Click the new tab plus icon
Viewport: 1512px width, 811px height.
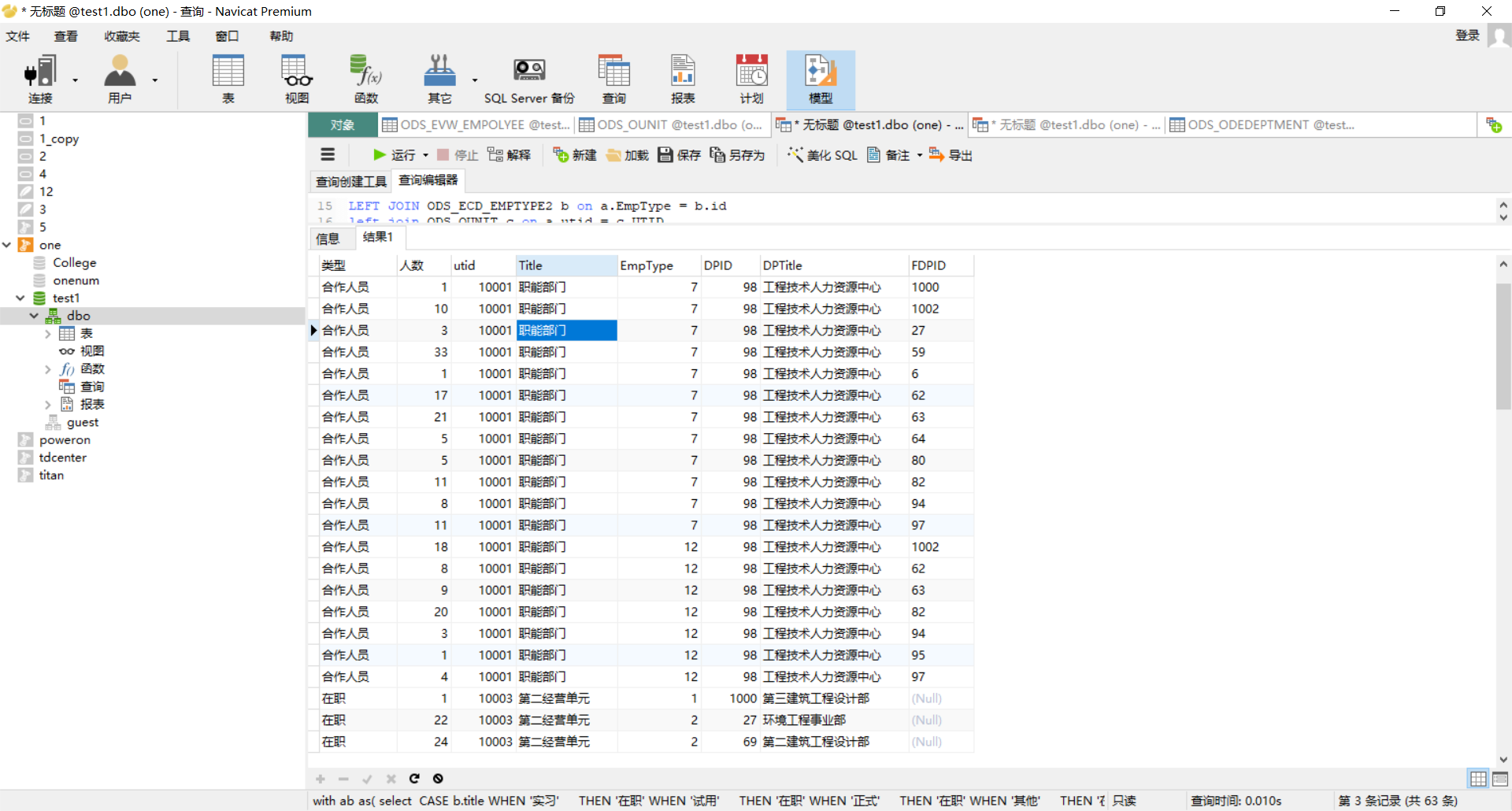(x=1494, y=125)
